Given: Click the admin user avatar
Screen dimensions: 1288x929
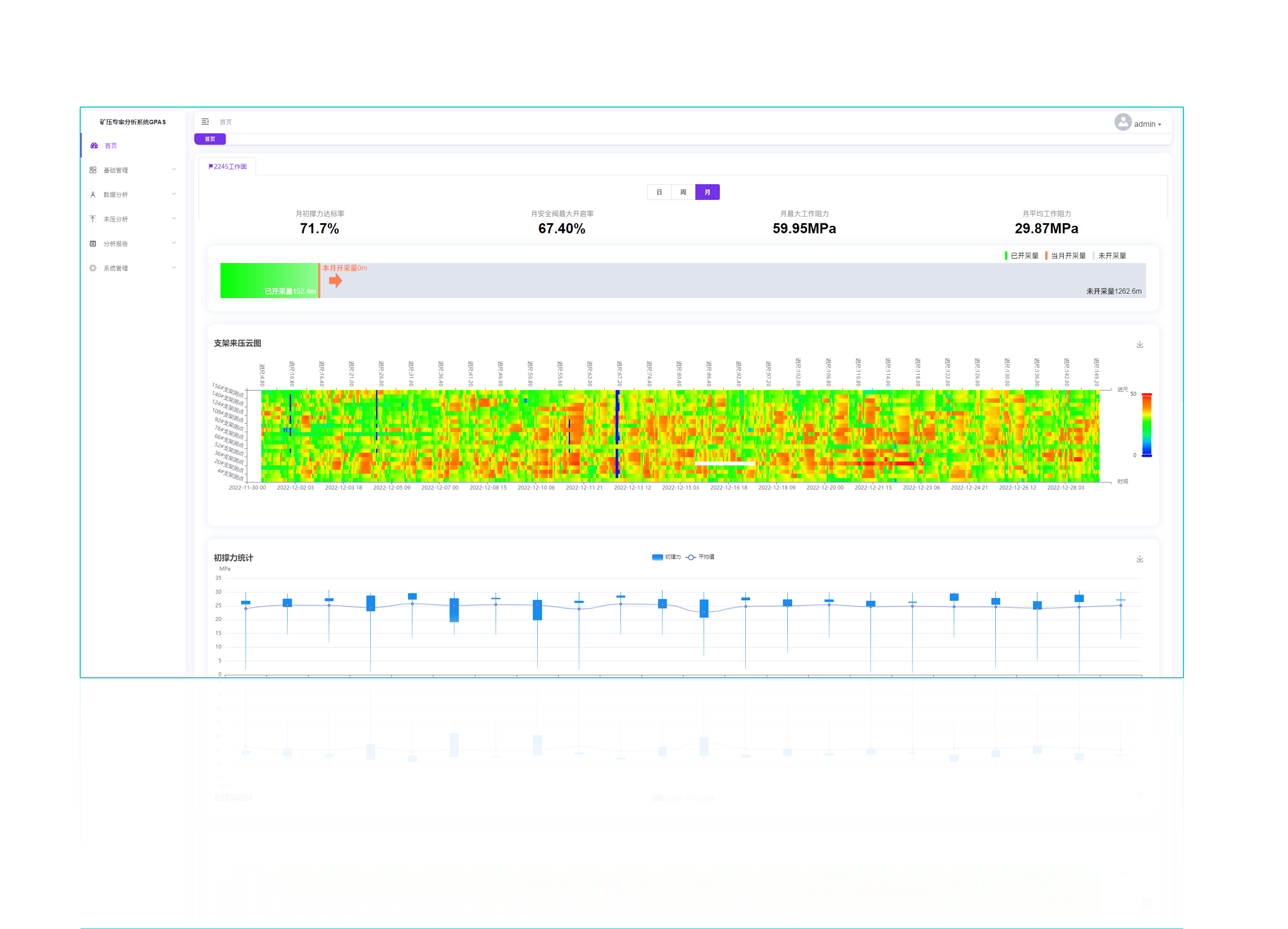Looking at the screenshot, I should pos(1122,122).
